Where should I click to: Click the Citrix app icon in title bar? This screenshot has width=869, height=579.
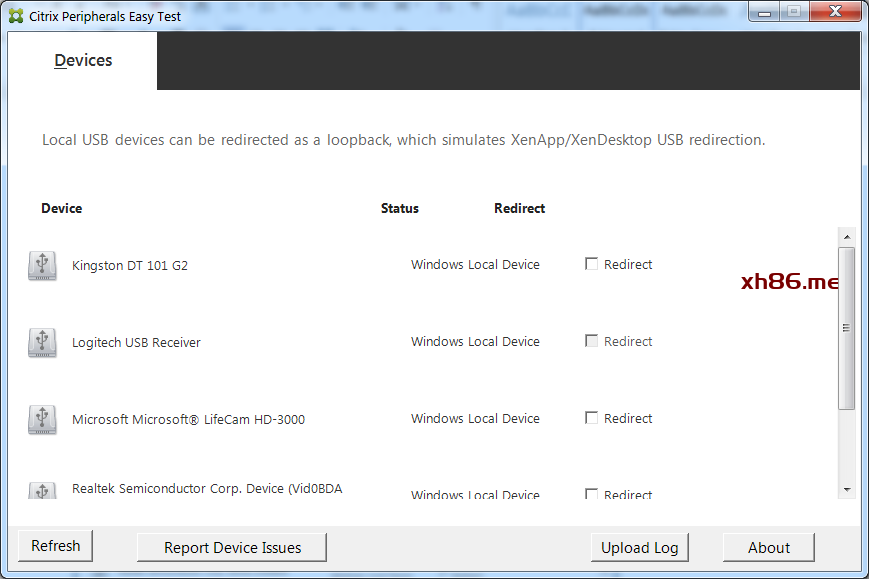pos(16,16)
